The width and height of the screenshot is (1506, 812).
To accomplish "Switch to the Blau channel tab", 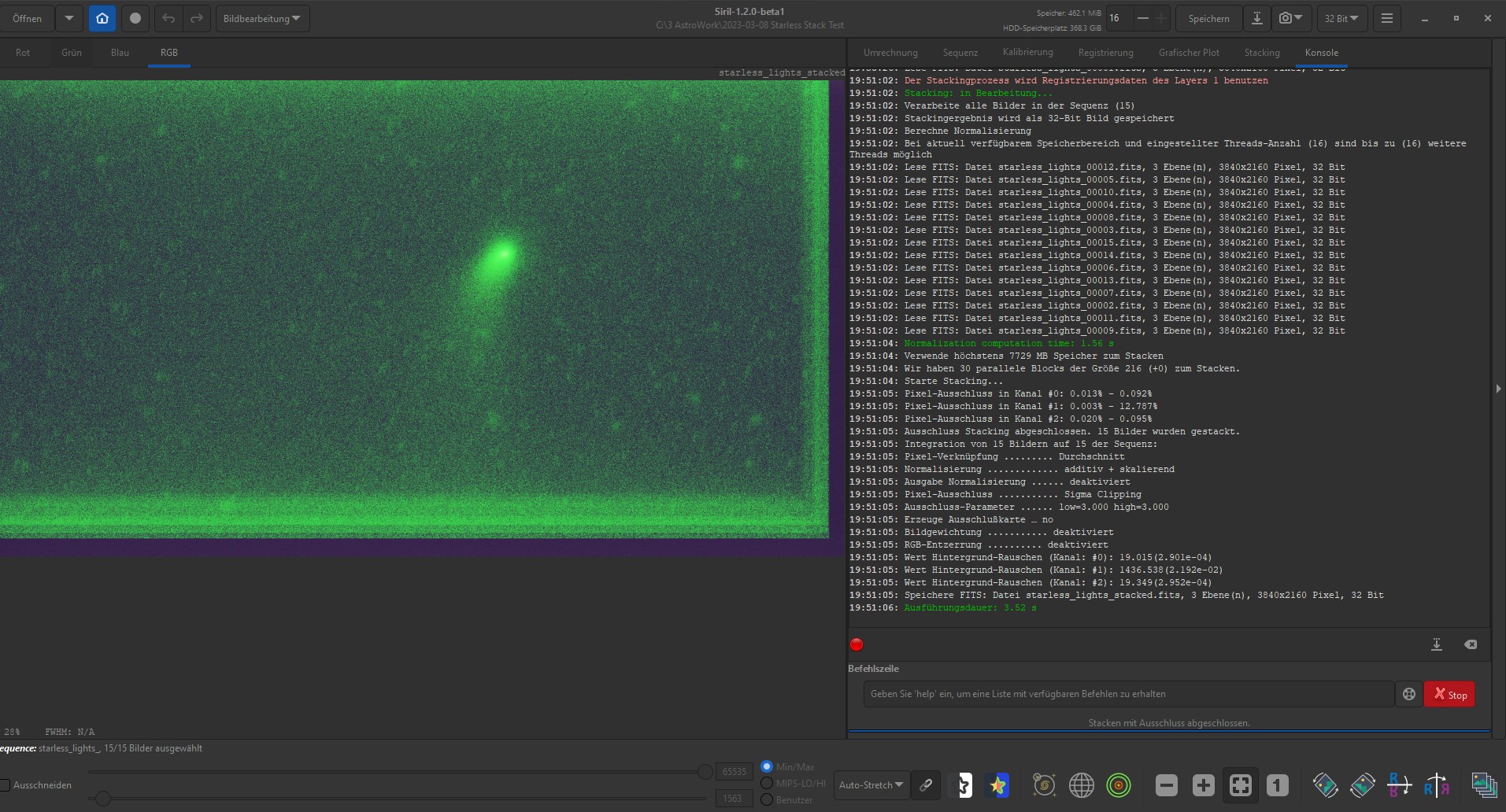I will 120,53.
